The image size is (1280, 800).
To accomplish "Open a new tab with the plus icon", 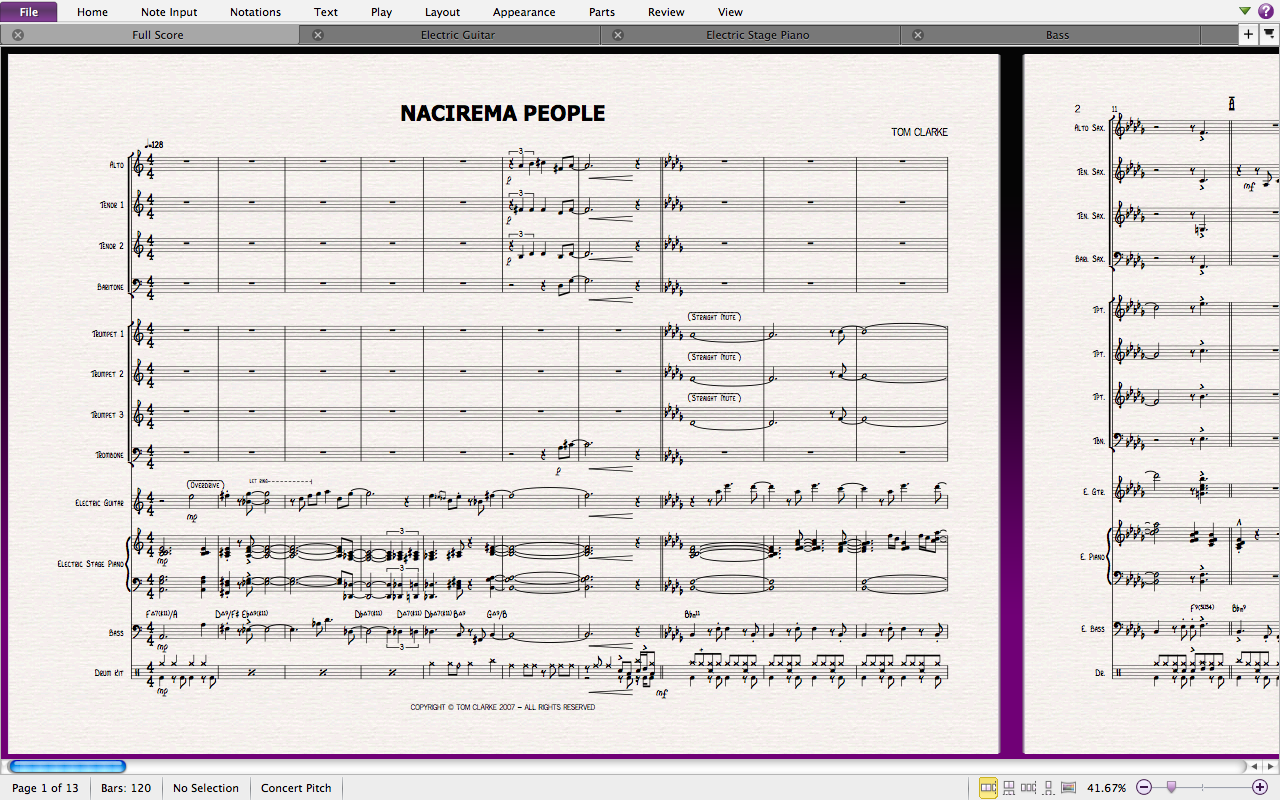I will coord(1248,35).
